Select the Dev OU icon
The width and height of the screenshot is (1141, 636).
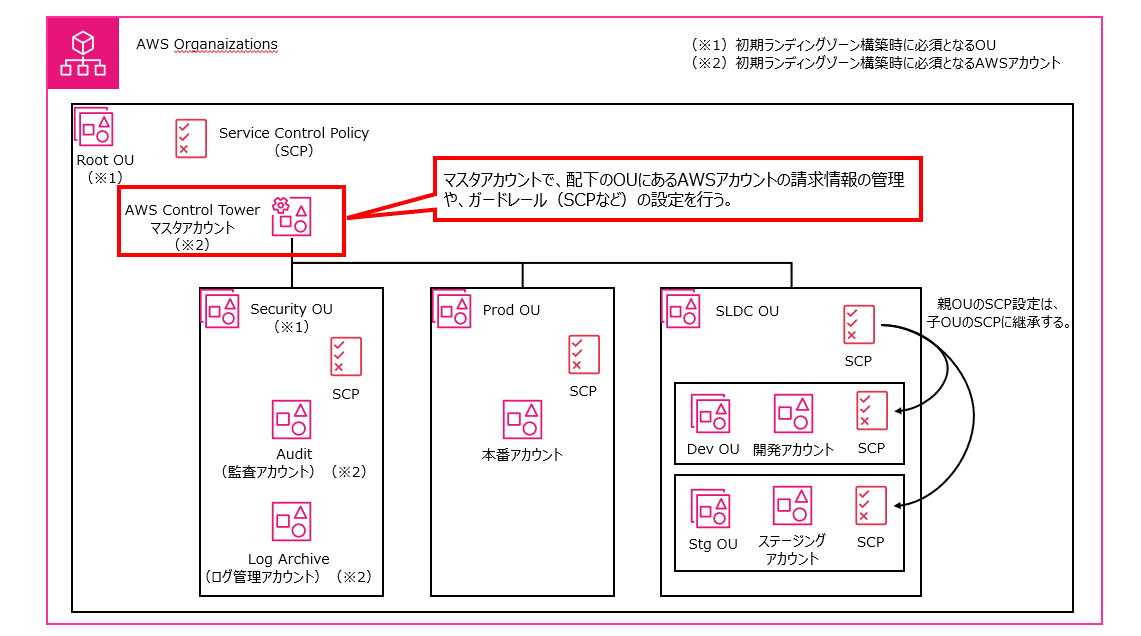coord(710,414)
